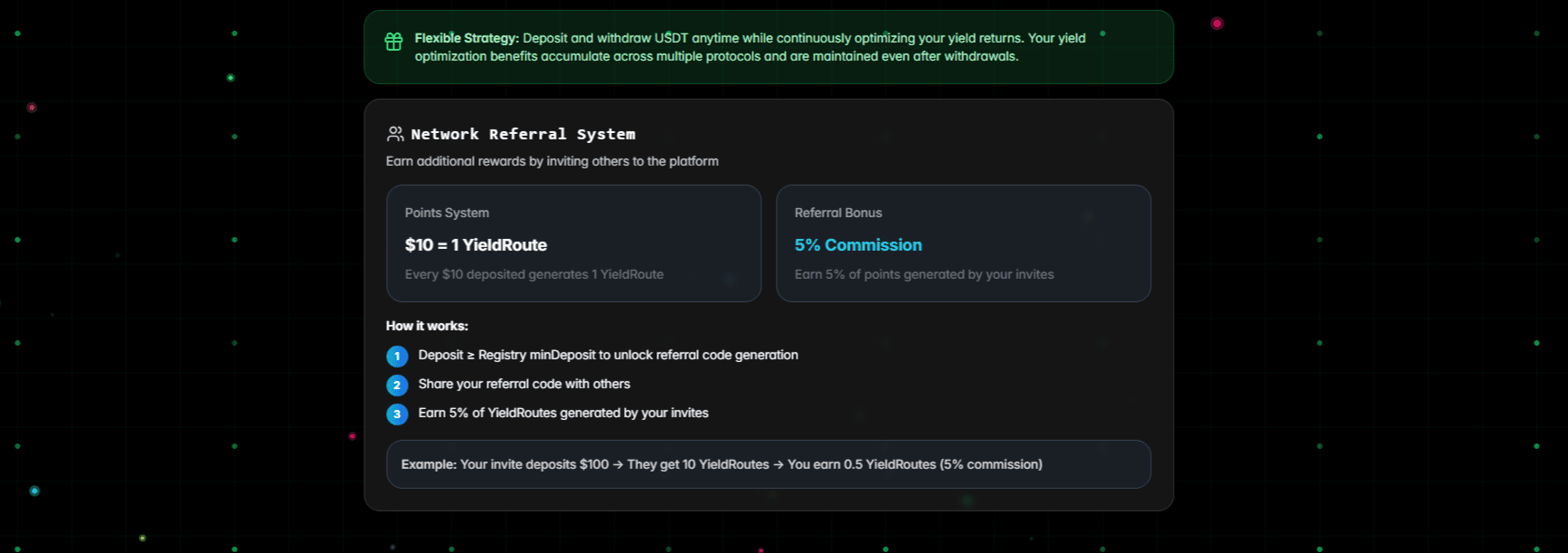Image resolution: width=1568 pixels, height=553 pixels.
Task: Click the Every $10 deposited description
Action: [x=534, y=274]
